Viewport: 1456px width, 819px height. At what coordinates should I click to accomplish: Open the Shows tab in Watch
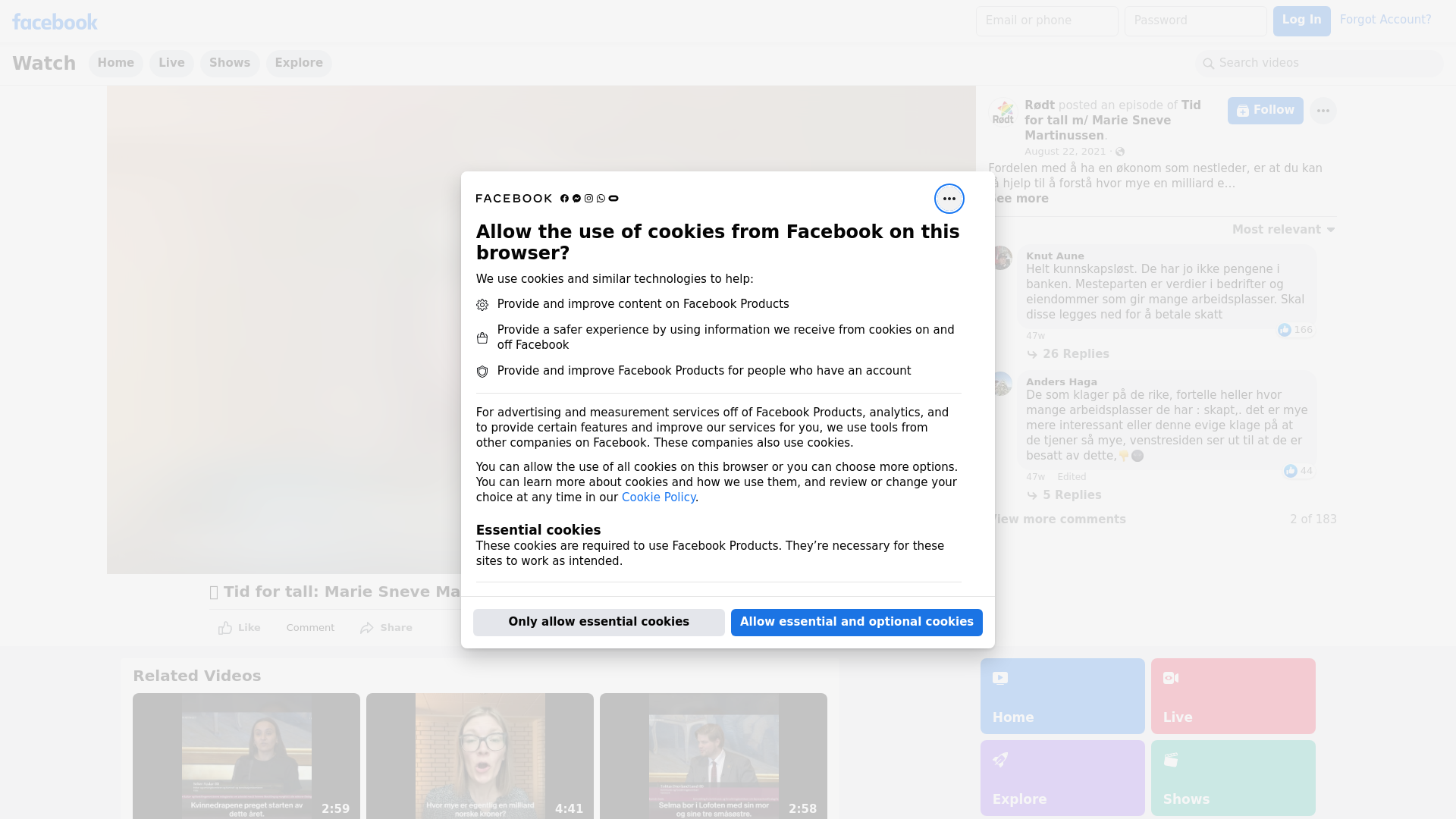pos(230,63)
